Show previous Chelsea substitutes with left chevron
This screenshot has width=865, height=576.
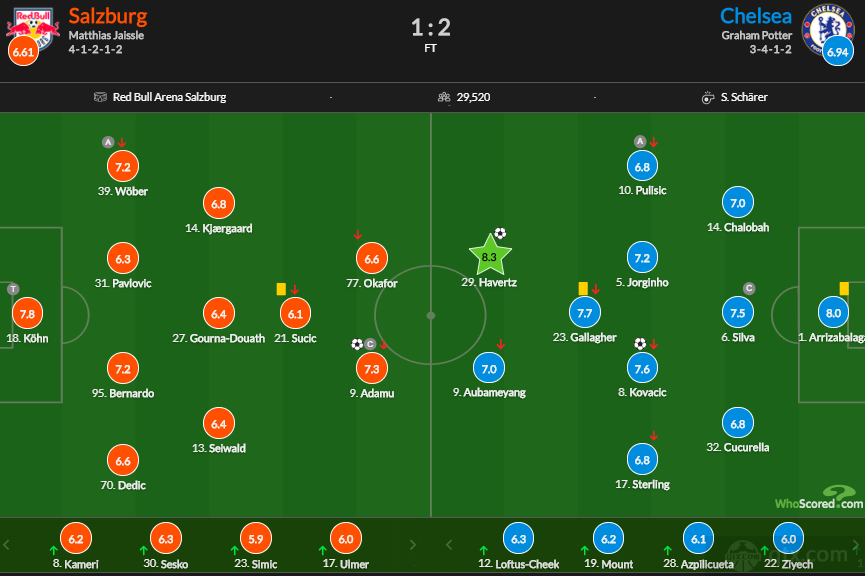449,545
